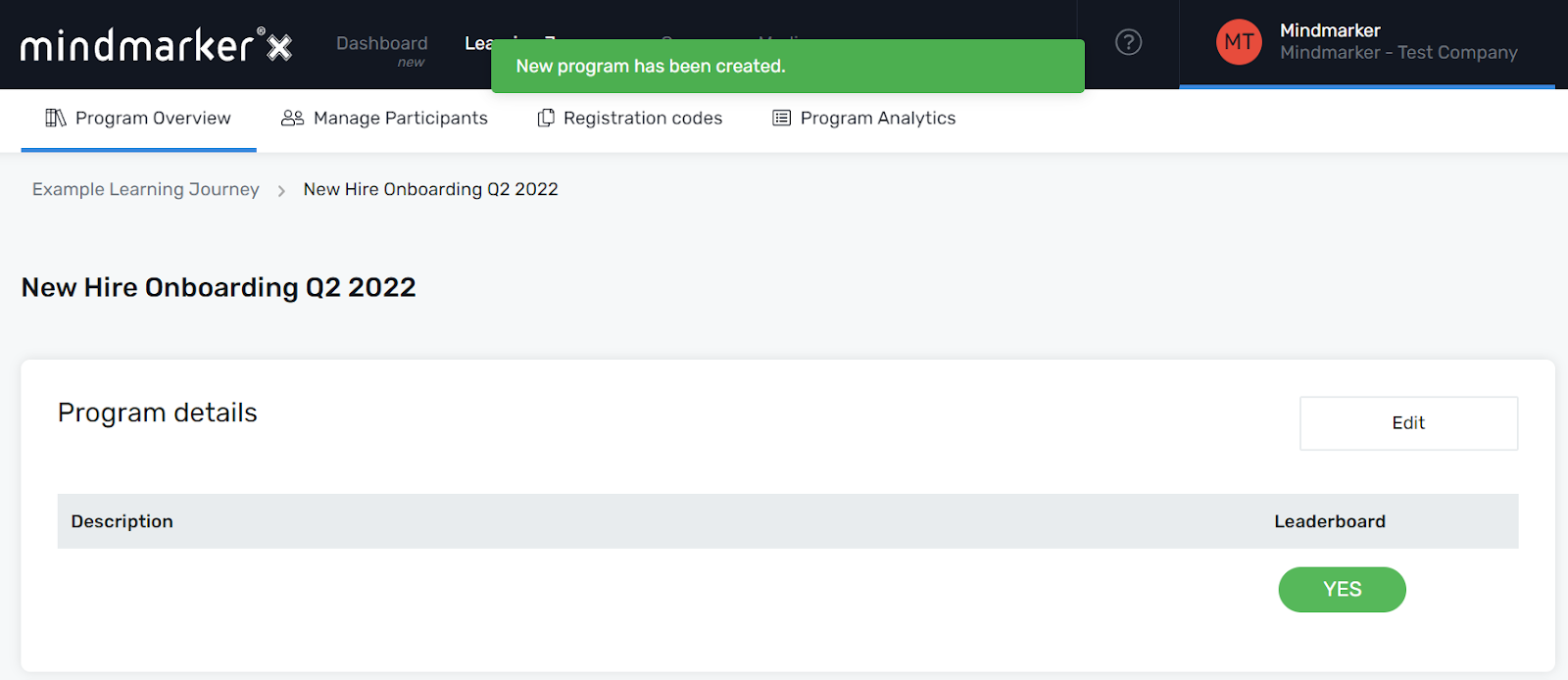
Task: Click the red MT avatar circle
Action: (x=1239, y=42)
